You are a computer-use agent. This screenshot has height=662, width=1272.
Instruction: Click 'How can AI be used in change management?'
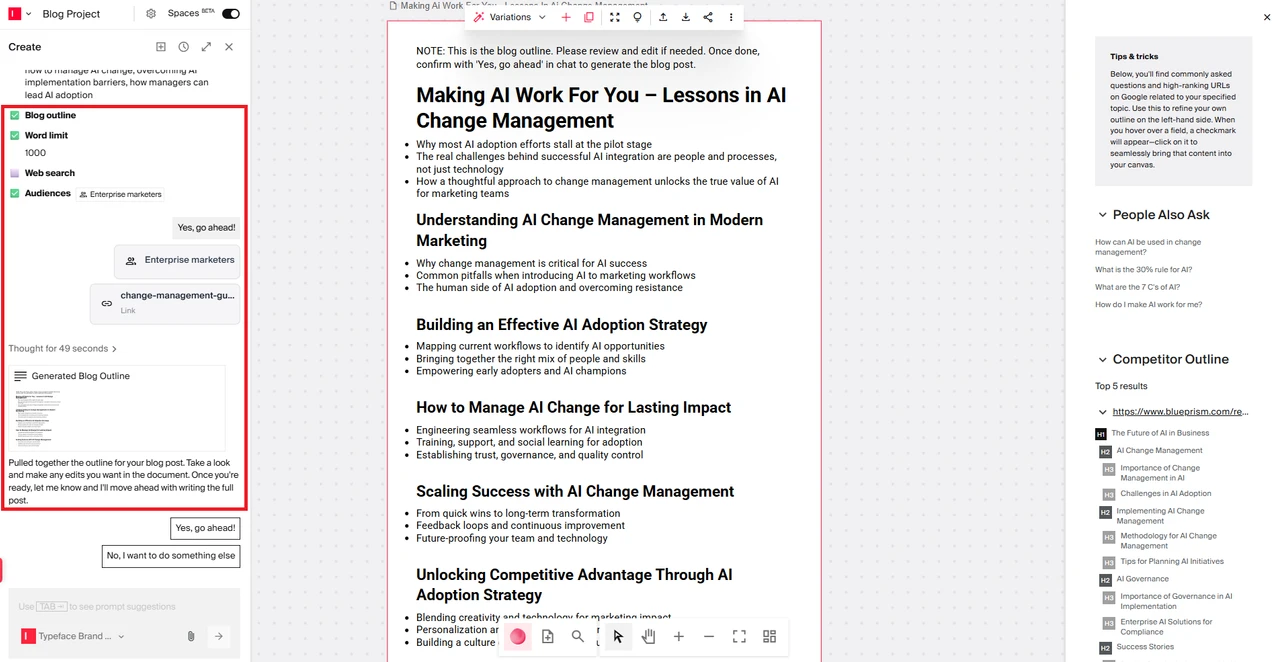point(1148,247)
